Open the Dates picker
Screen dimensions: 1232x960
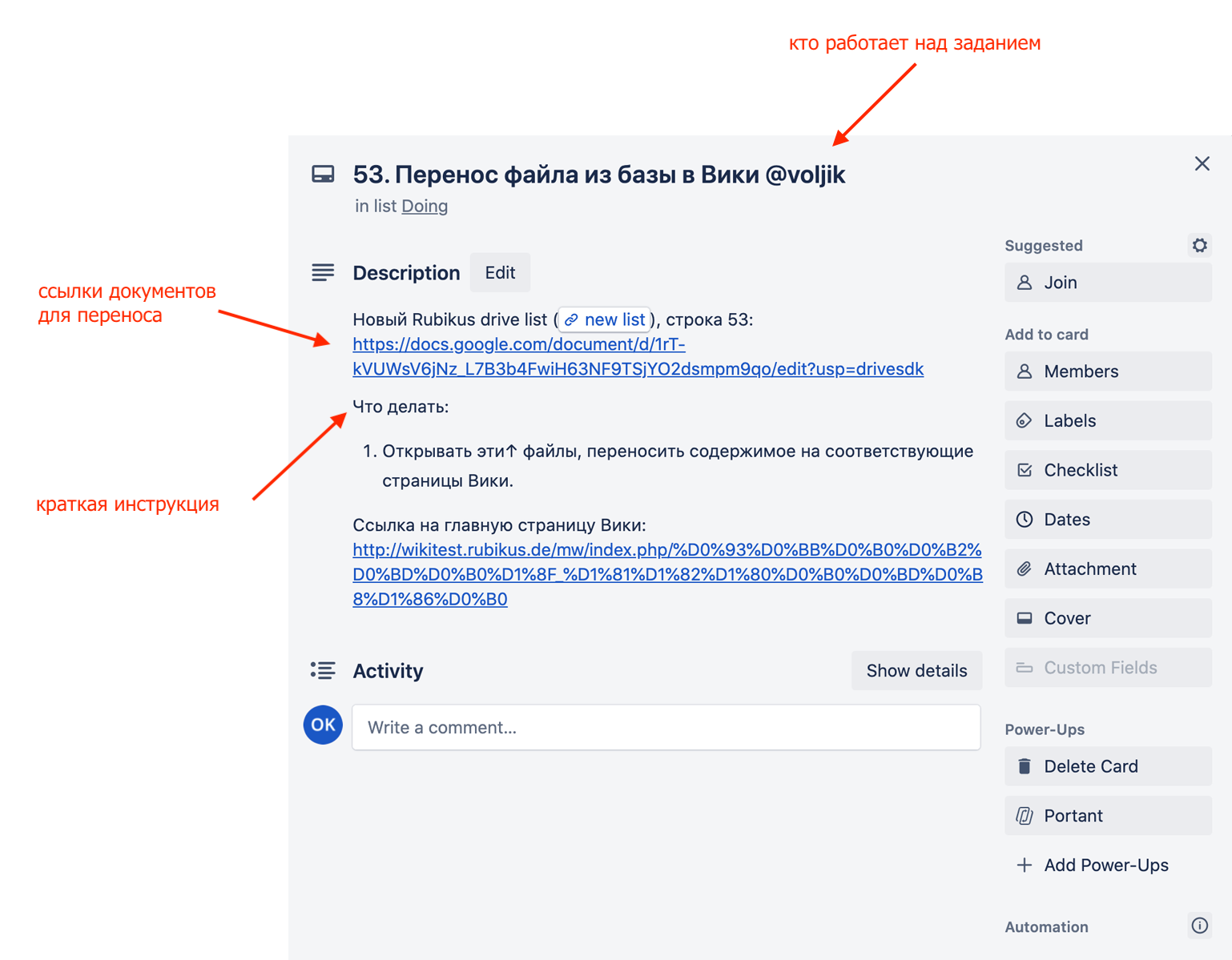click(x=1107, y=520)
